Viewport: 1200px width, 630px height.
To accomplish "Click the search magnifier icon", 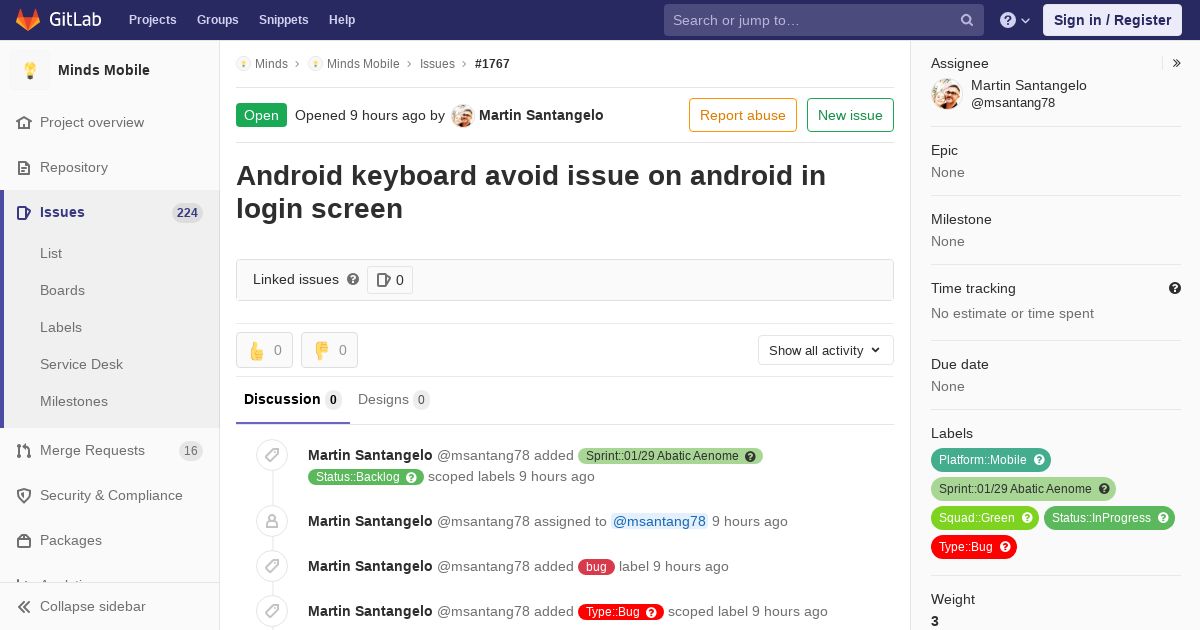I will pos(967,20).
